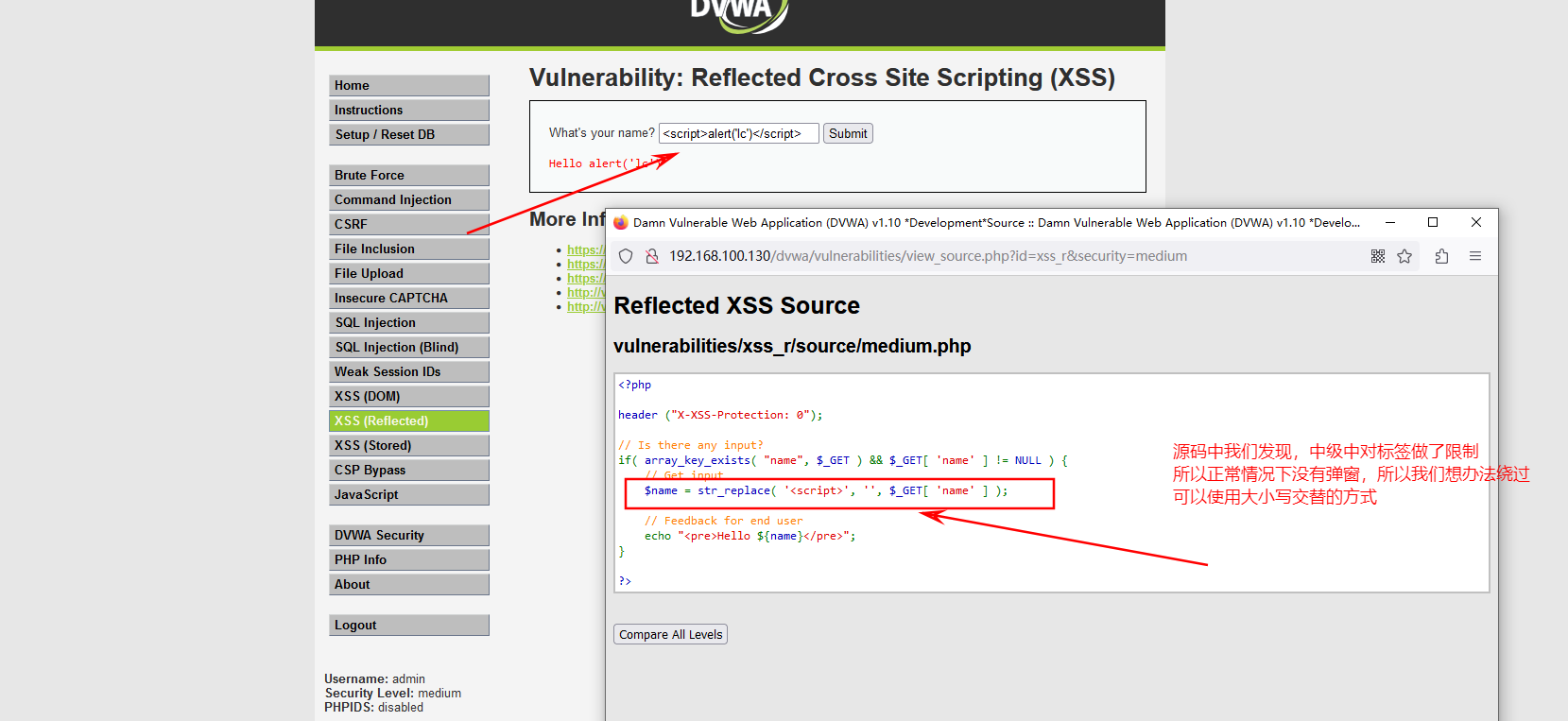The height and width of the screenshot is (721, 1568).
Task: Open the XSS (DOM) page
Action: coord(409,396)
